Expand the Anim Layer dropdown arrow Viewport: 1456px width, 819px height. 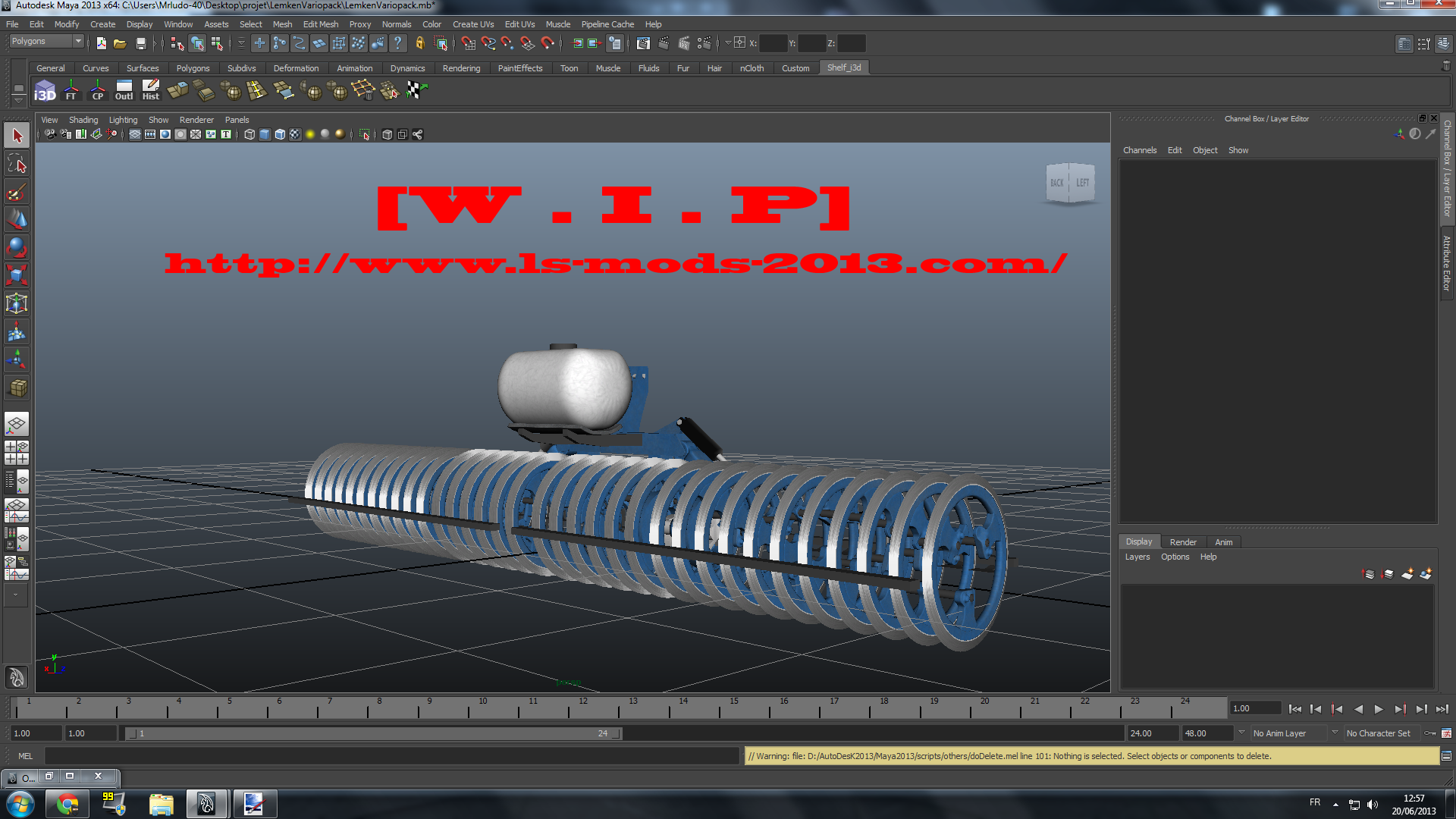coord(1242,733)
